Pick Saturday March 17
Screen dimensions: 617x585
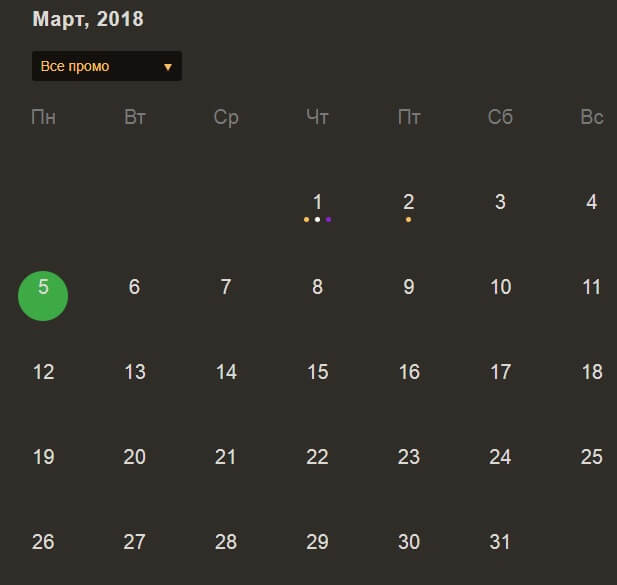coord(500,372)
